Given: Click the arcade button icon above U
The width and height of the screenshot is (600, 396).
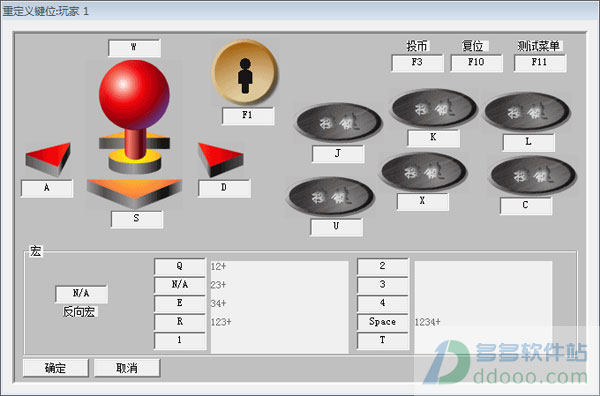Looking at the screenshot, I should [331, 197].
